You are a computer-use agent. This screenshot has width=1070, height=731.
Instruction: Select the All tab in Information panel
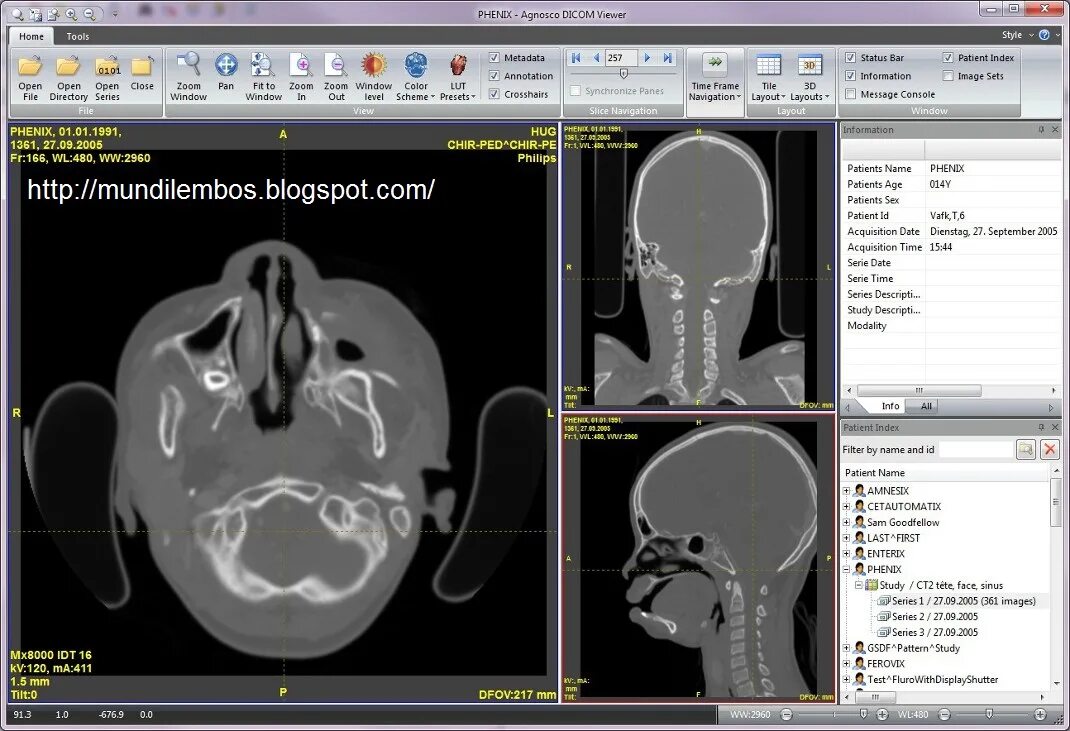(x=926, y=406)
